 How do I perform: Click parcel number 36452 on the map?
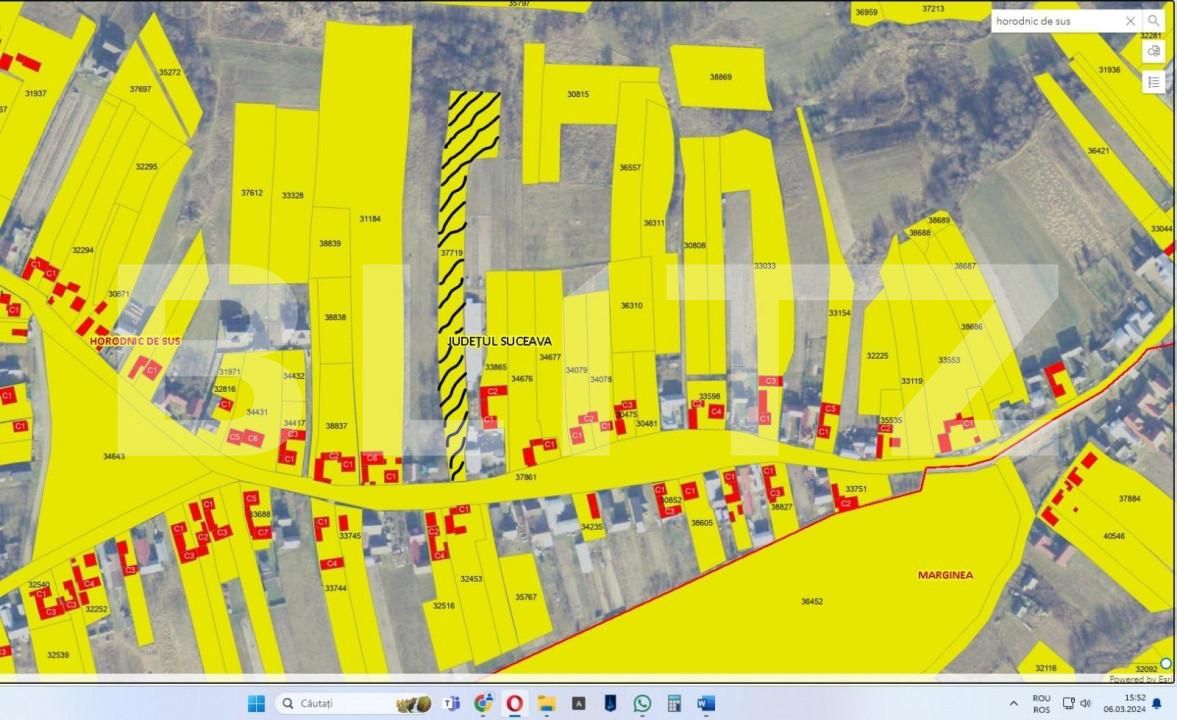[811, 601]
